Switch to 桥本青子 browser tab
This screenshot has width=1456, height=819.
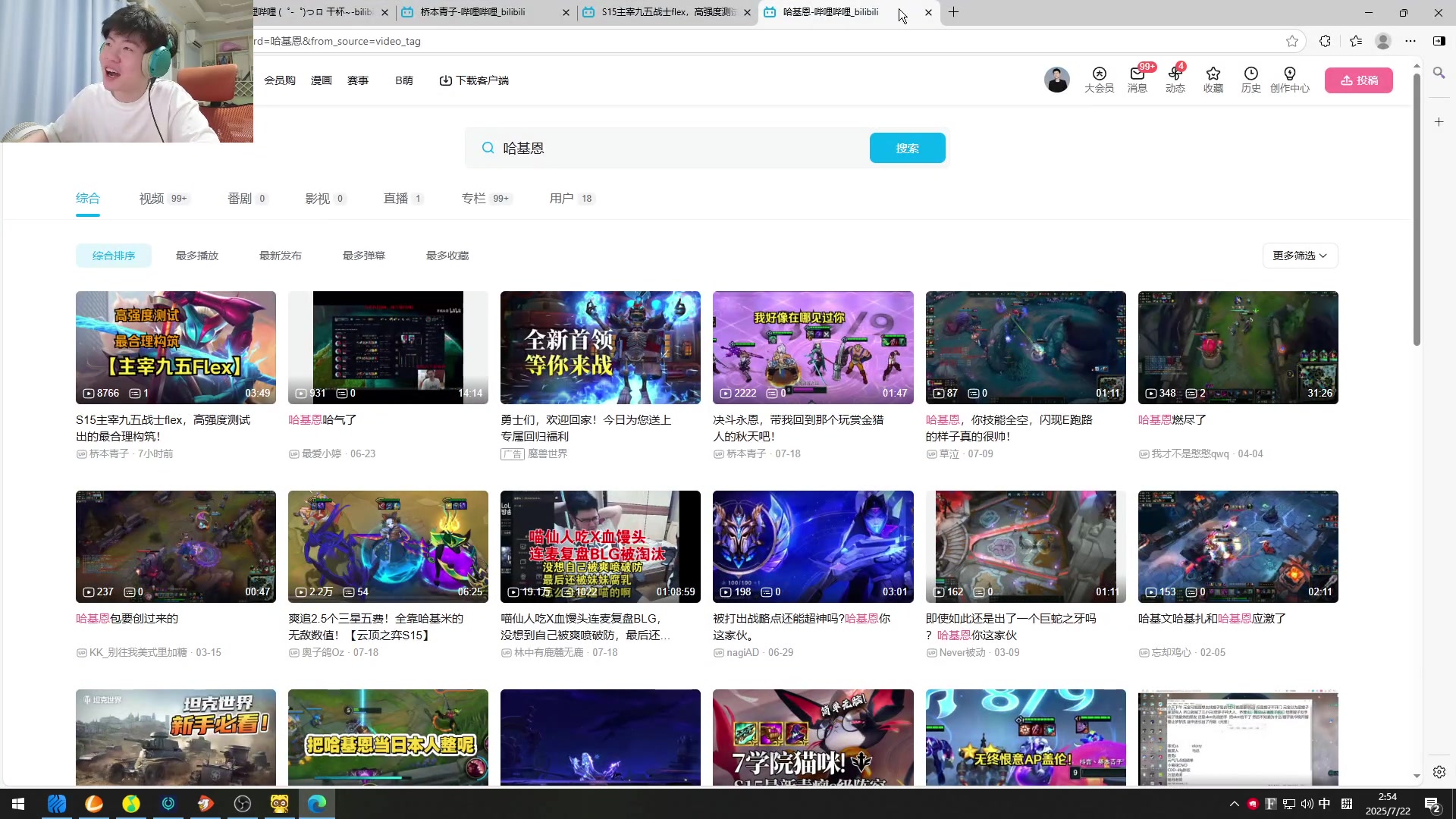[x=485, y=12]
